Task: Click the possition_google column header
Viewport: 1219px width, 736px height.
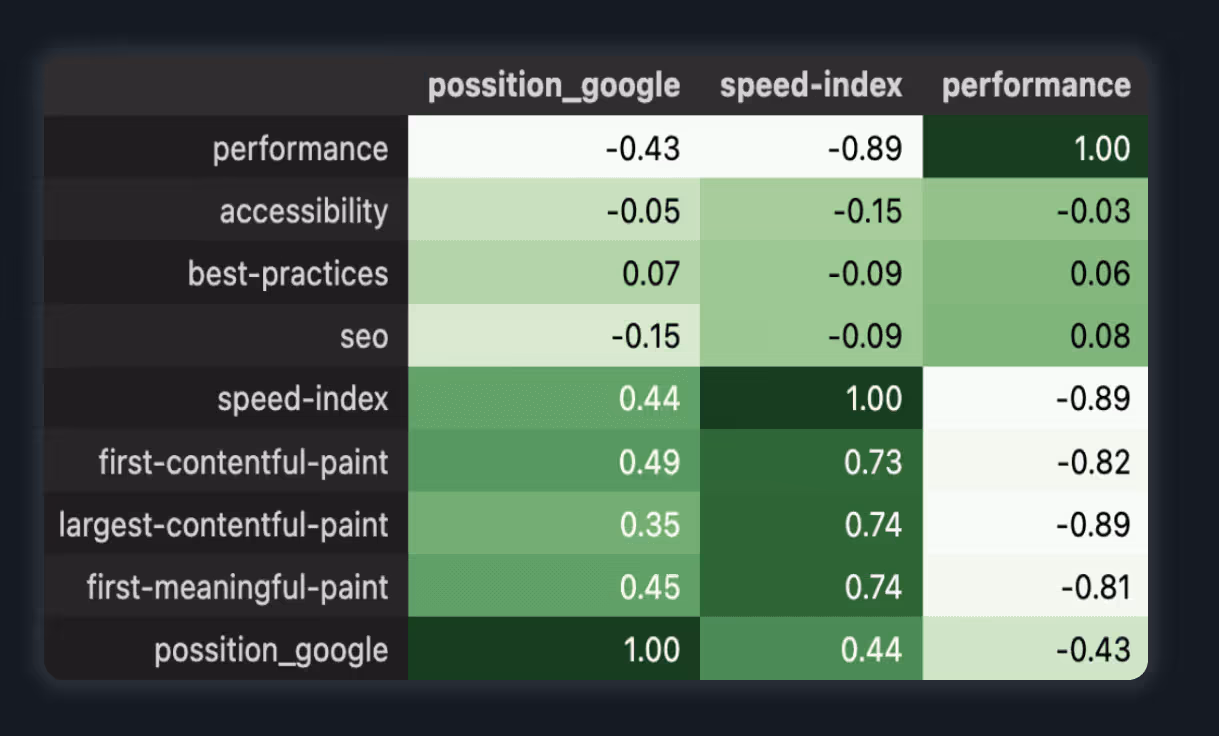Action: tap(554, 86)
